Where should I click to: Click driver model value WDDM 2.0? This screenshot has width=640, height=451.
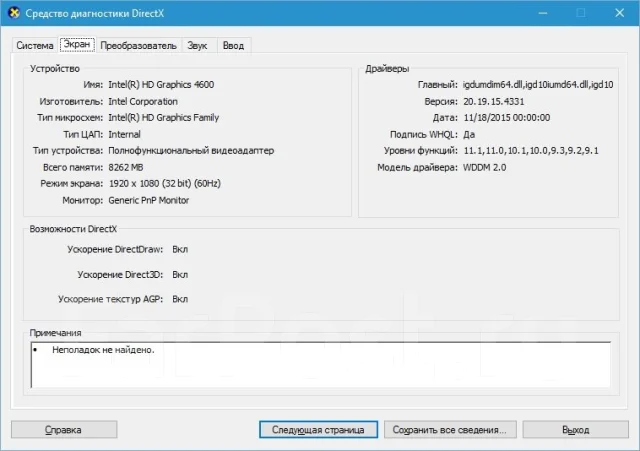click(x=484, y=168)
